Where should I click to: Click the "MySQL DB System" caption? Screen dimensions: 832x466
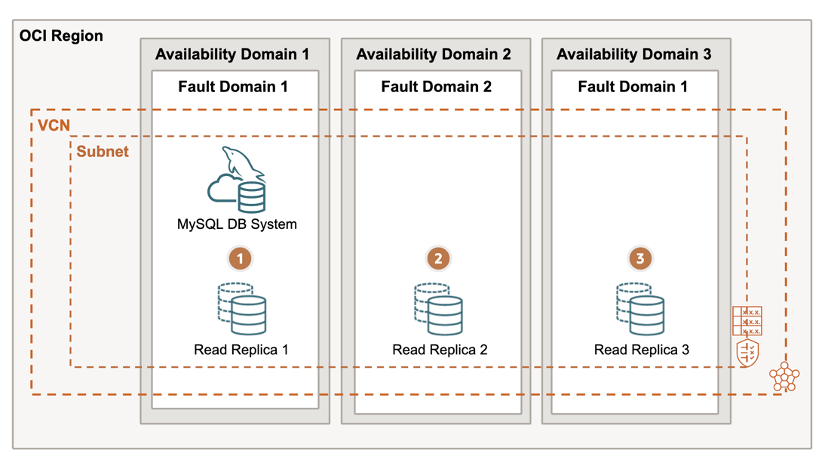click(x=237, y=224)
